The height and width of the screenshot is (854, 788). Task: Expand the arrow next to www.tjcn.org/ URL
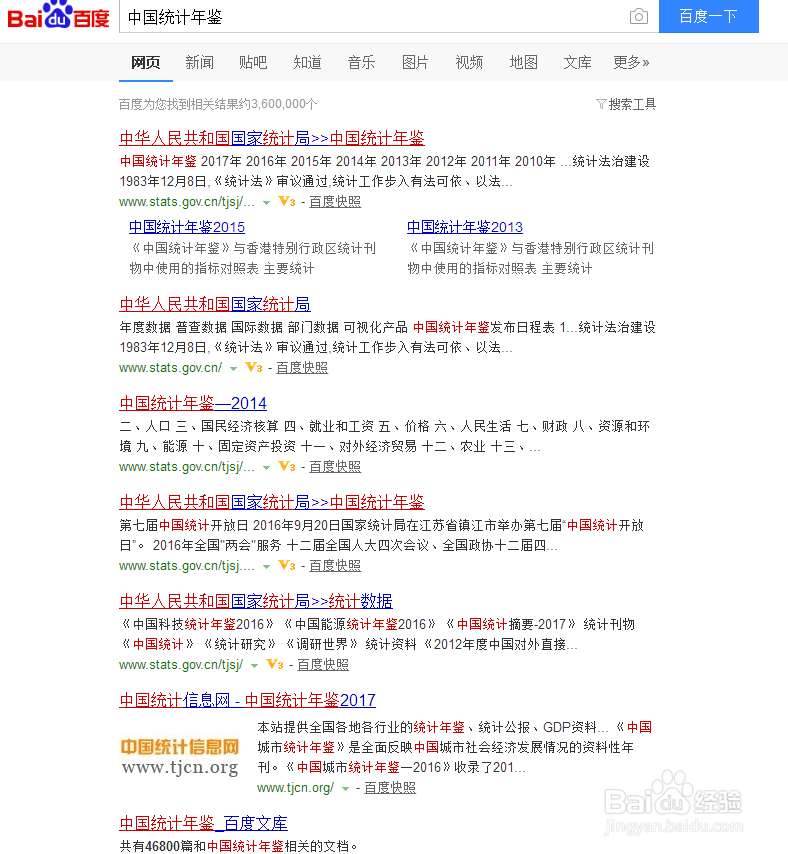pyautogui.click(x=345, y=789)
